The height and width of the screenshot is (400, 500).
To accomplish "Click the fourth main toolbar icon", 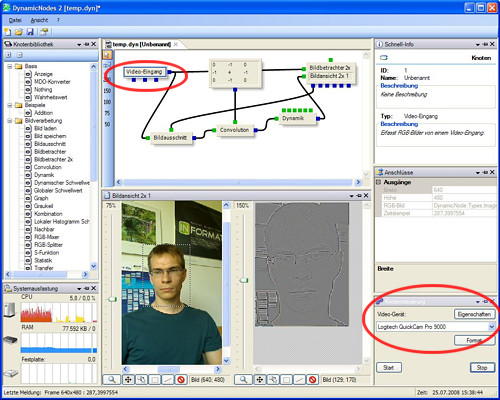I will pos(44,32).
